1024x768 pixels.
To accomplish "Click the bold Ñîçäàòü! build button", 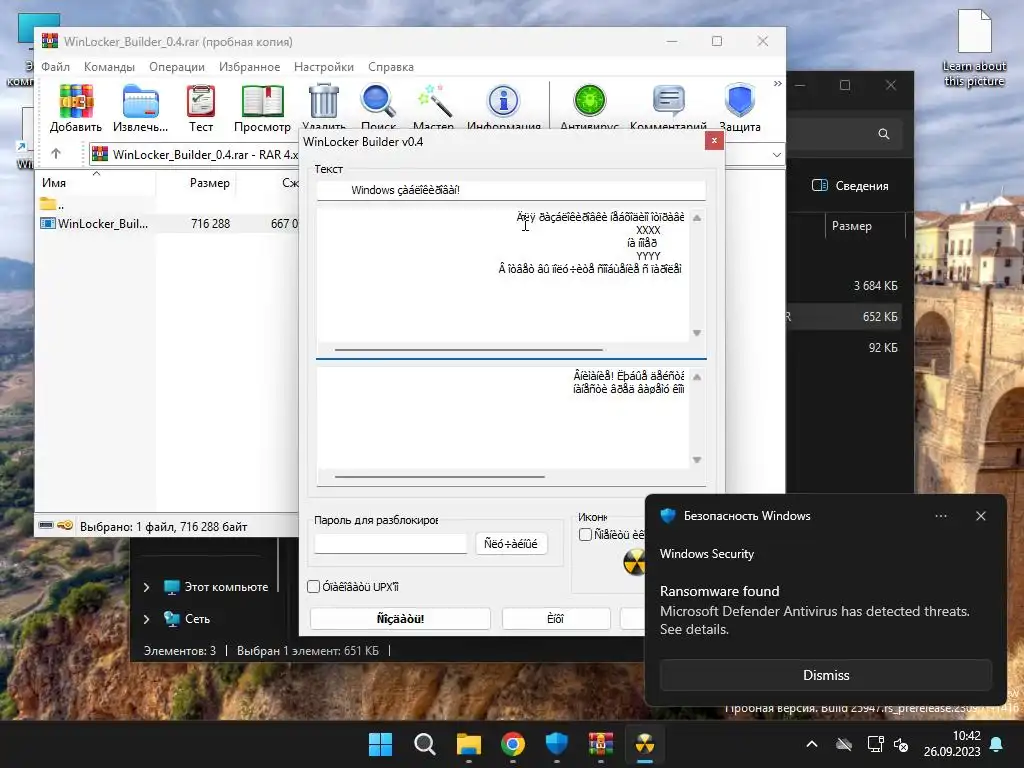I will click(x=400, y=618).
